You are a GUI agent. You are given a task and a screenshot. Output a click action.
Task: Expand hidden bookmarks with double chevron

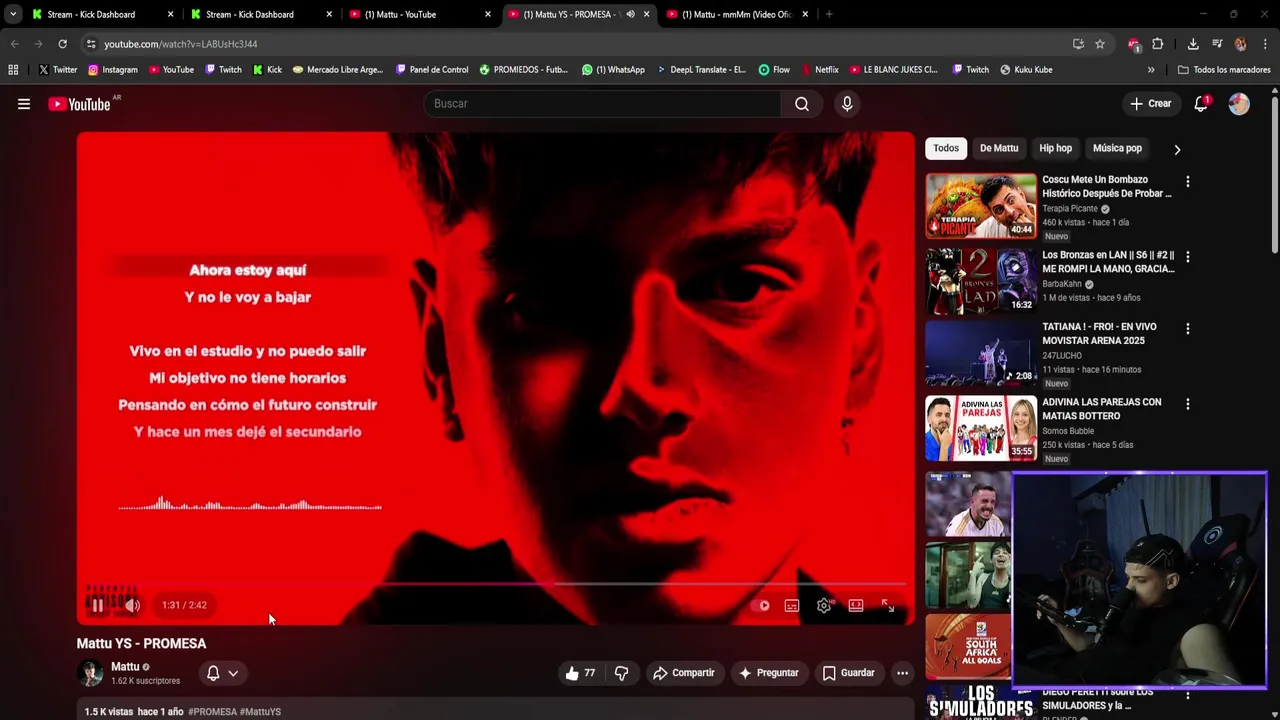coord(1151,70)
